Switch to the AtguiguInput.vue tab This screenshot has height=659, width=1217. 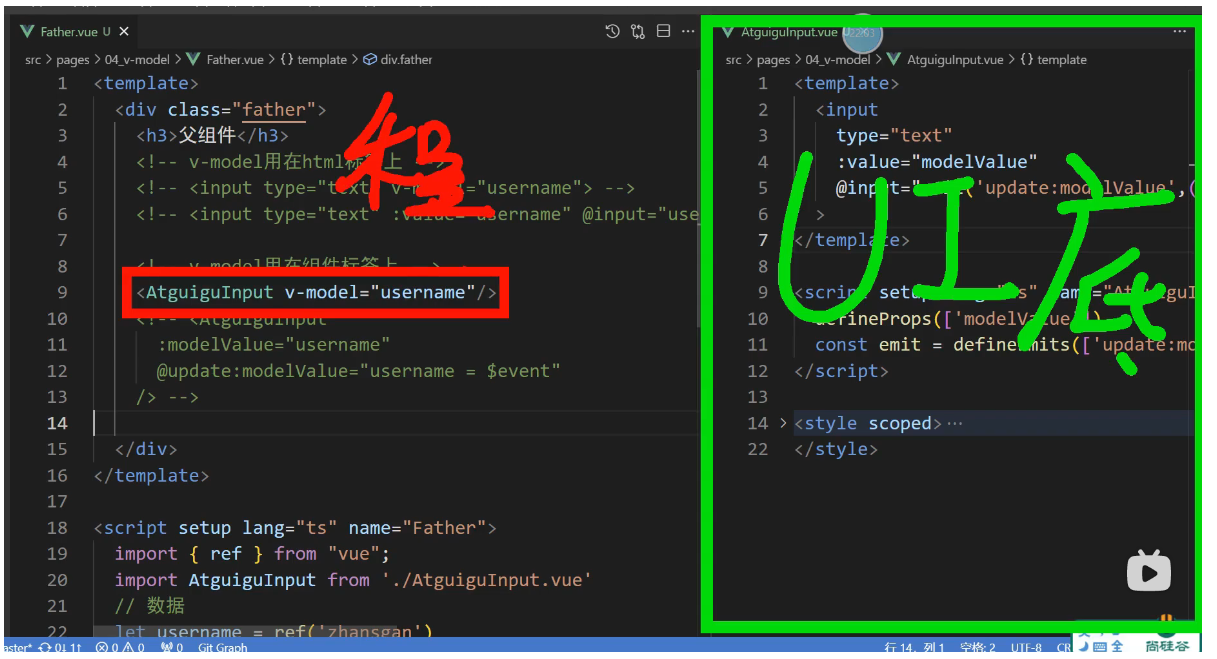[788, 32]
